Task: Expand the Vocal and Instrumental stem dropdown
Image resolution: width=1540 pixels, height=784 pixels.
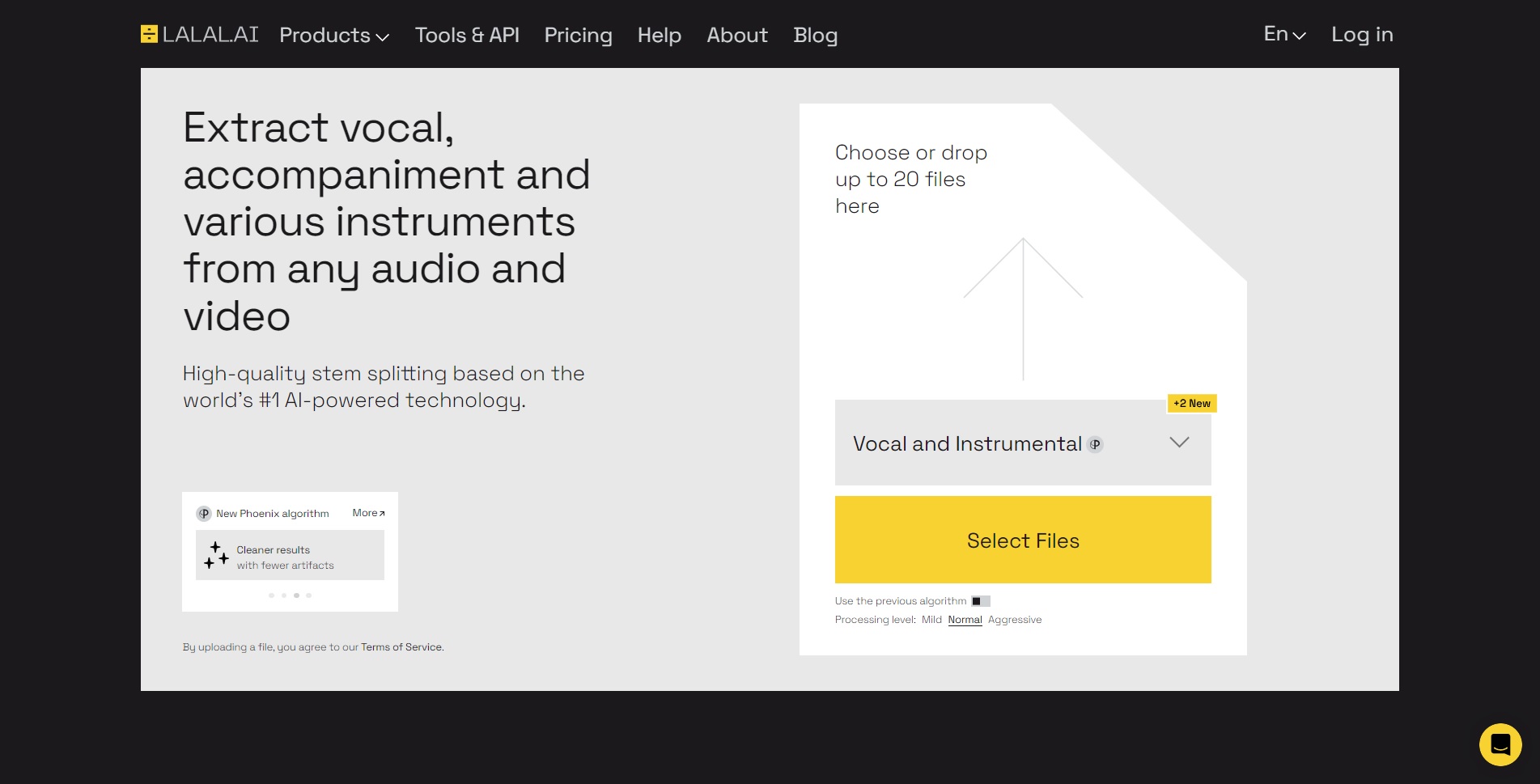Action: (1023, 443)
